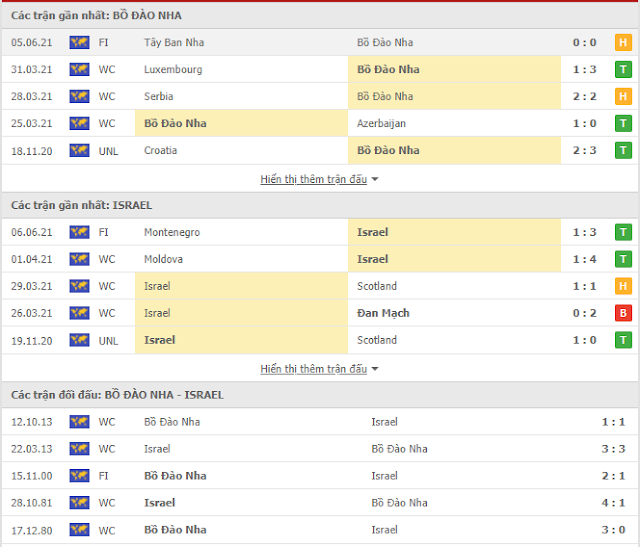Viewport: 640px width, 547px height.
Task: Click the Các trận đối đầu section header
Action: 117,395
